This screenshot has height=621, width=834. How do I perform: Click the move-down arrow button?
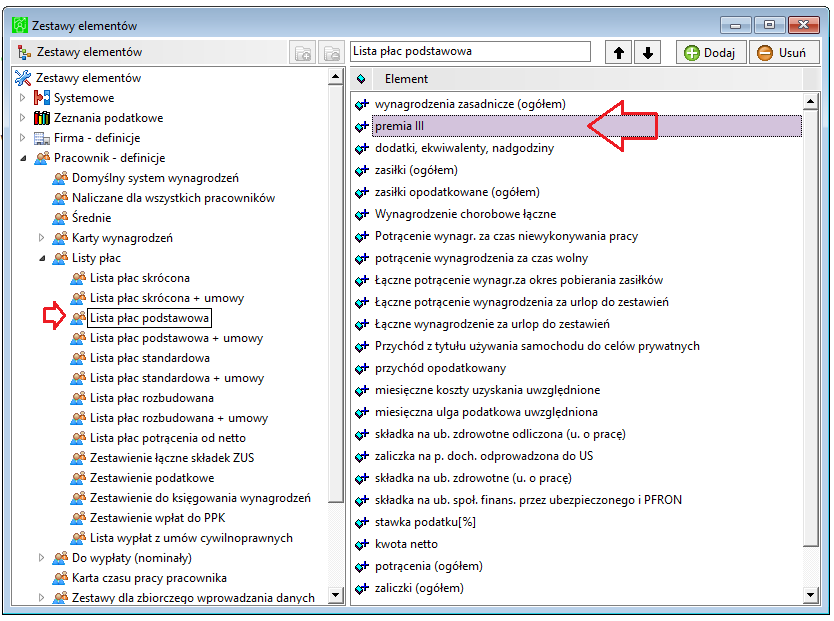click(647, 53)
